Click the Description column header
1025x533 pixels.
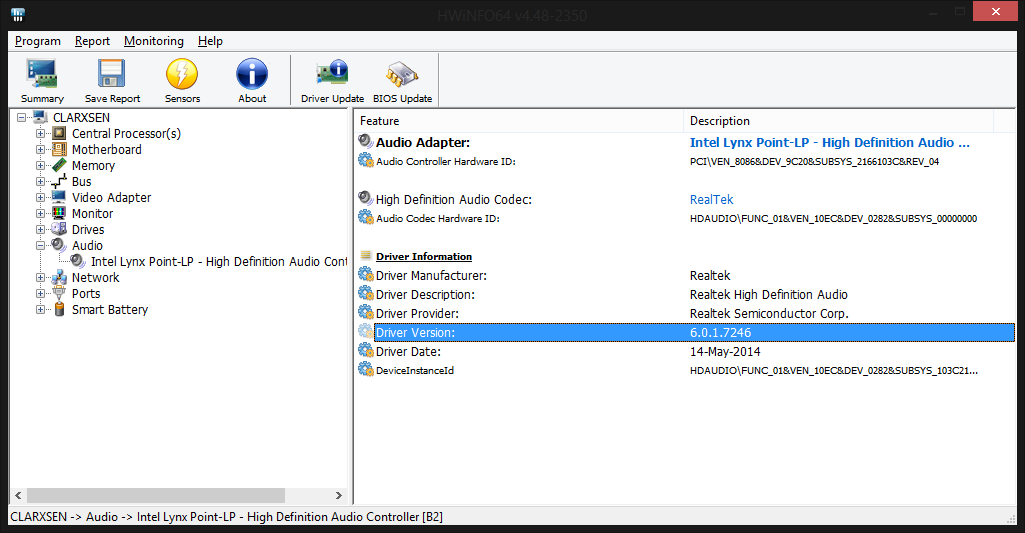pyautogui.click(x=839, y=121)
